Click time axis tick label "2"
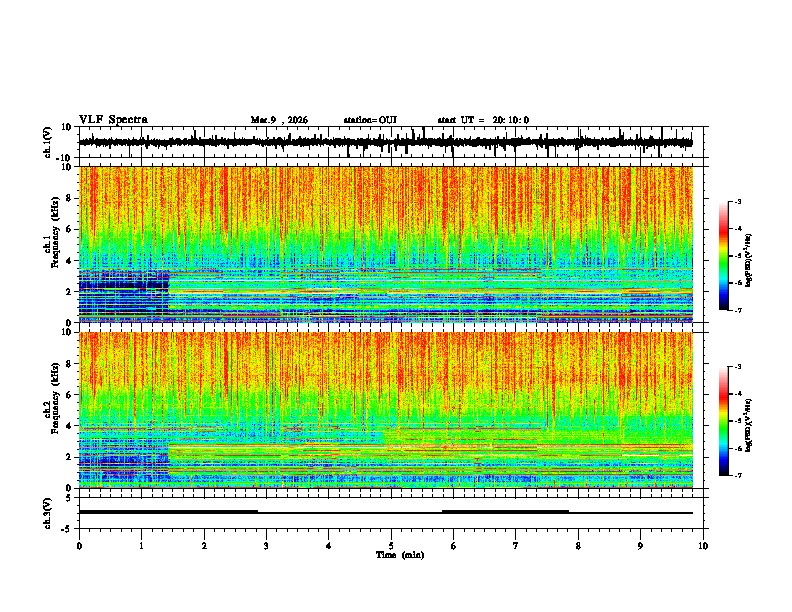The image size is (792, 612). tap(204, 546)
